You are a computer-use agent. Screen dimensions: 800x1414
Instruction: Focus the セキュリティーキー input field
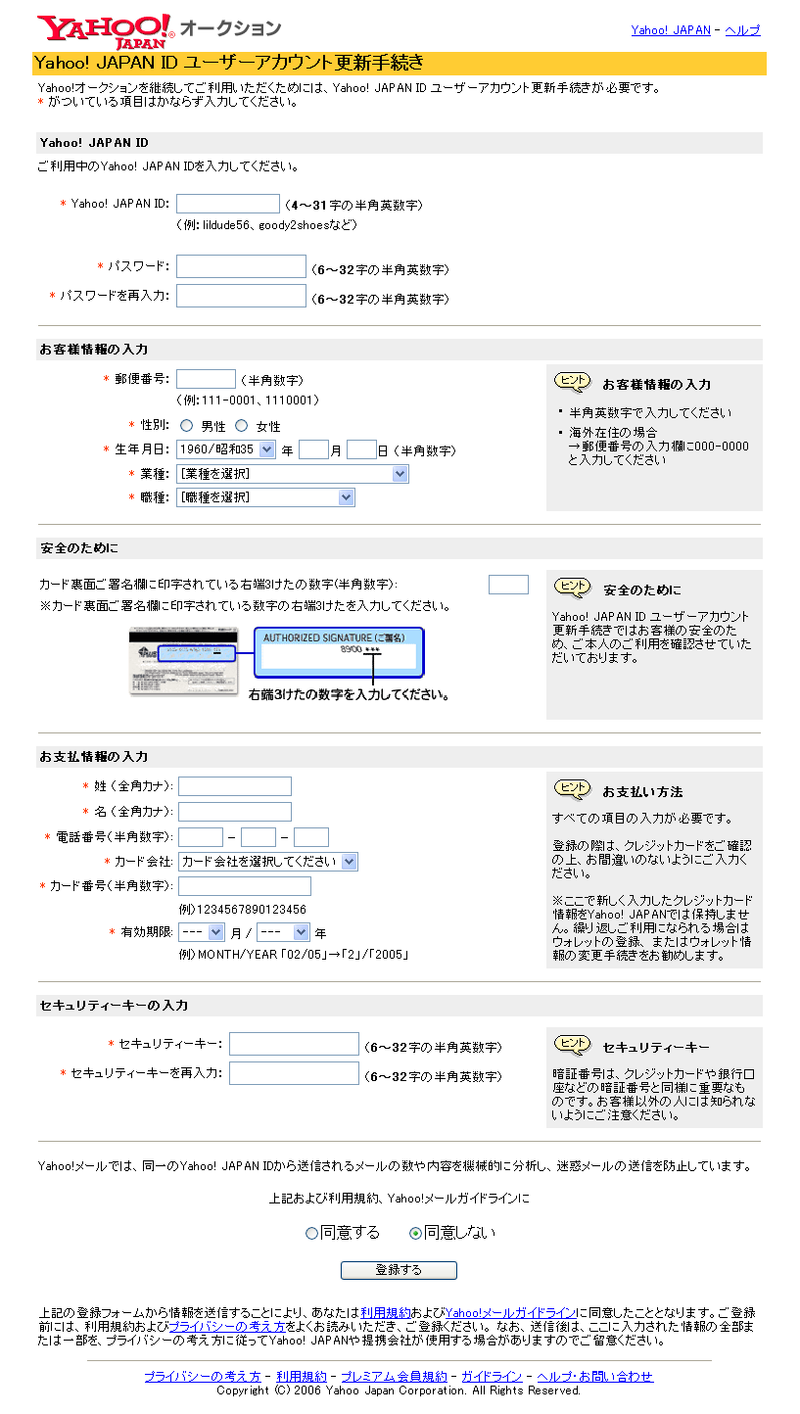point(294,1044)
